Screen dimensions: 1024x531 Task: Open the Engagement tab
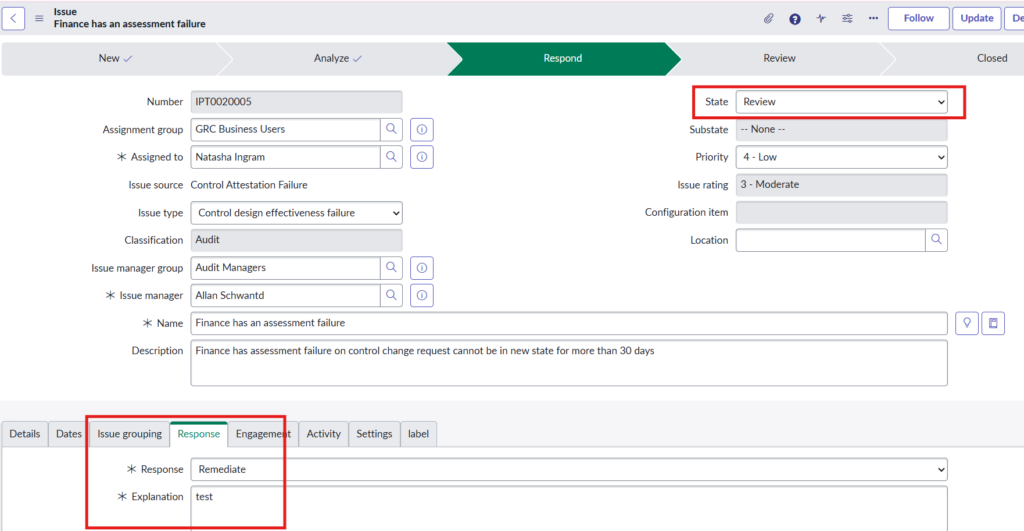click(263, 434)
